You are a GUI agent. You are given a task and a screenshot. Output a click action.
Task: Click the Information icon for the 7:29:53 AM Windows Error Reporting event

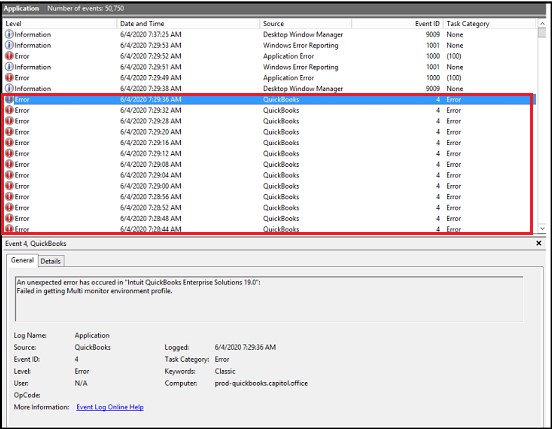click(9, 45)
